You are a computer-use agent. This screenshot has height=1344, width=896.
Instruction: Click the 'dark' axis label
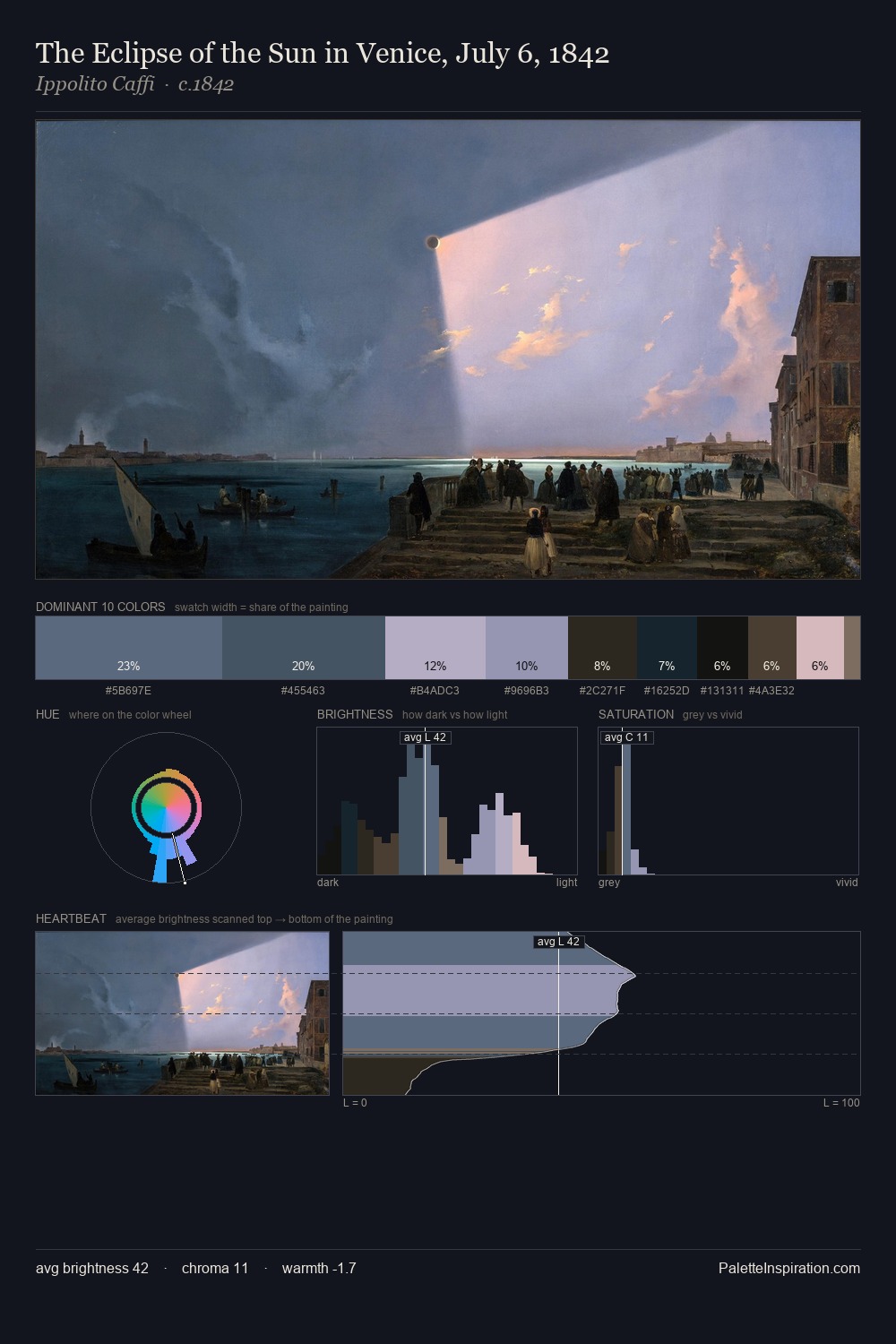pyautogui.click(x=328, y=883)
